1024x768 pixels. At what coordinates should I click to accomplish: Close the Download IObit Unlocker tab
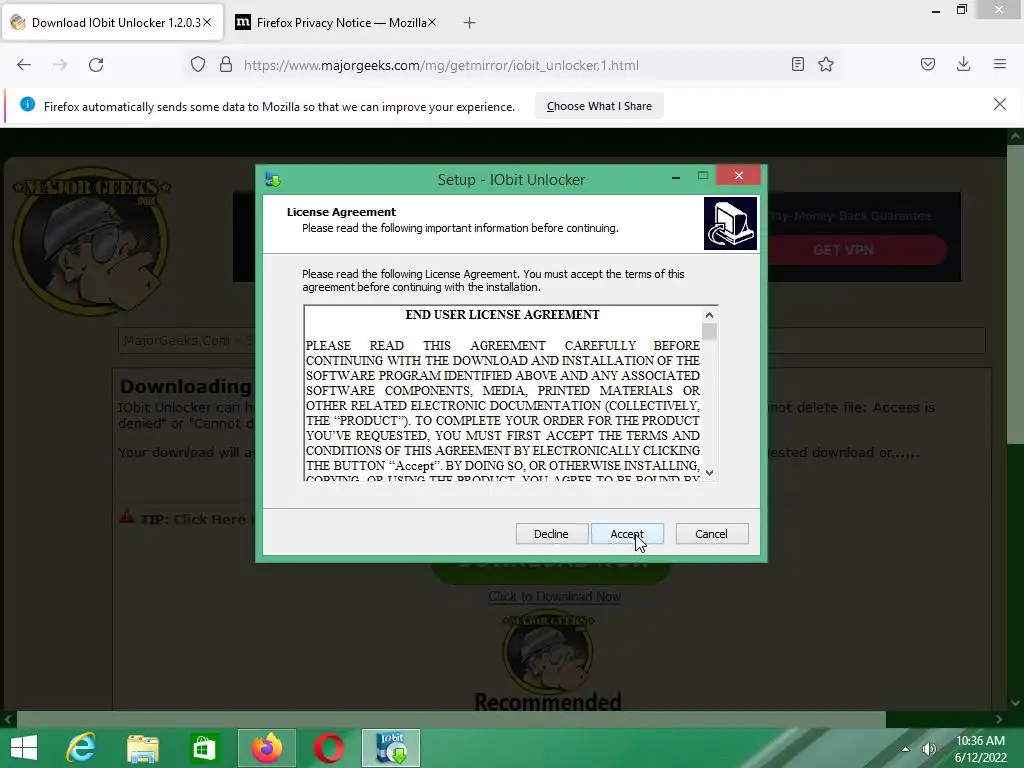[207, 22]
